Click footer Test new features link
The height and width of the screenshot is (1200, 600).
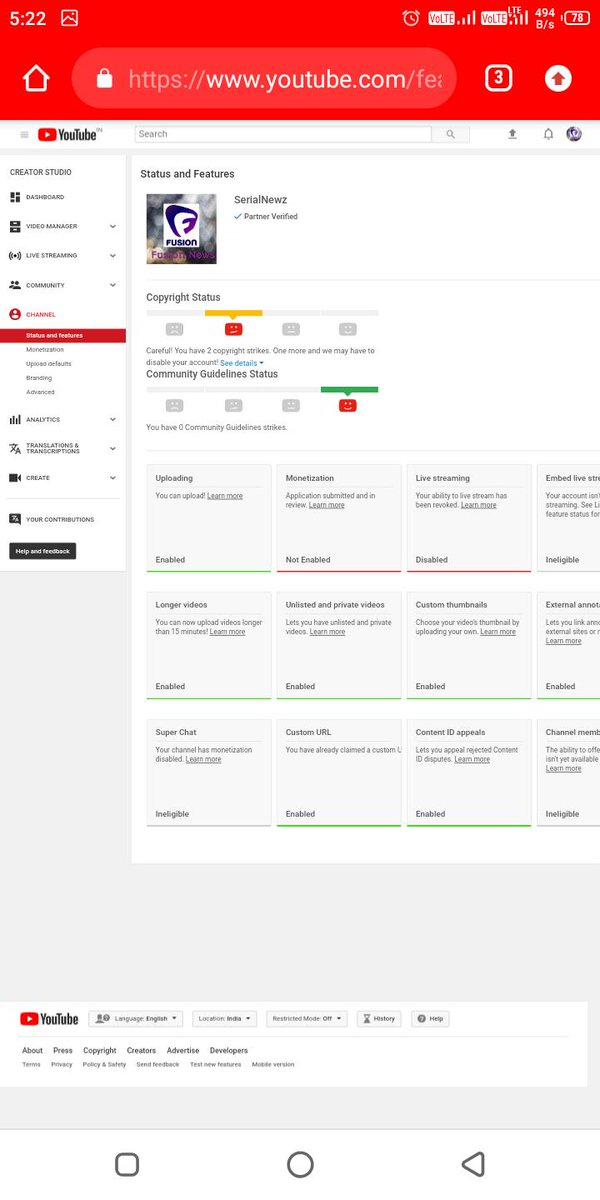pyautogui.click(x=215, y=1065)
